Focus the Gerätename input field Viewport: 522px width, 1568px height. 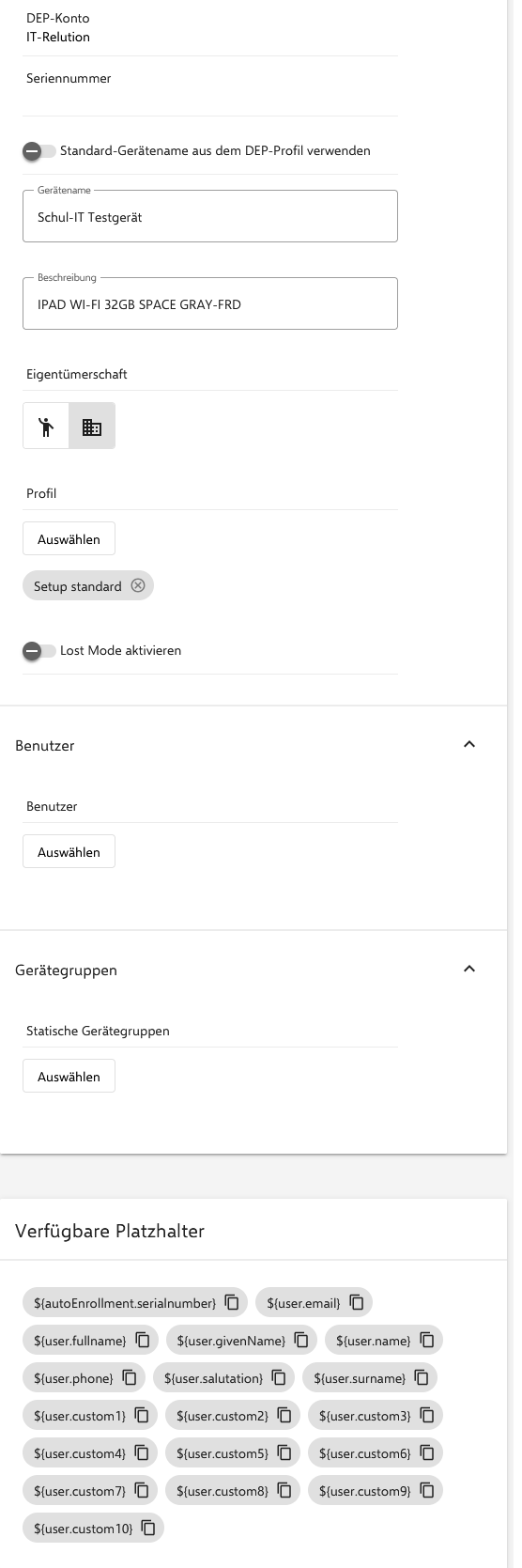click(210, 217)
